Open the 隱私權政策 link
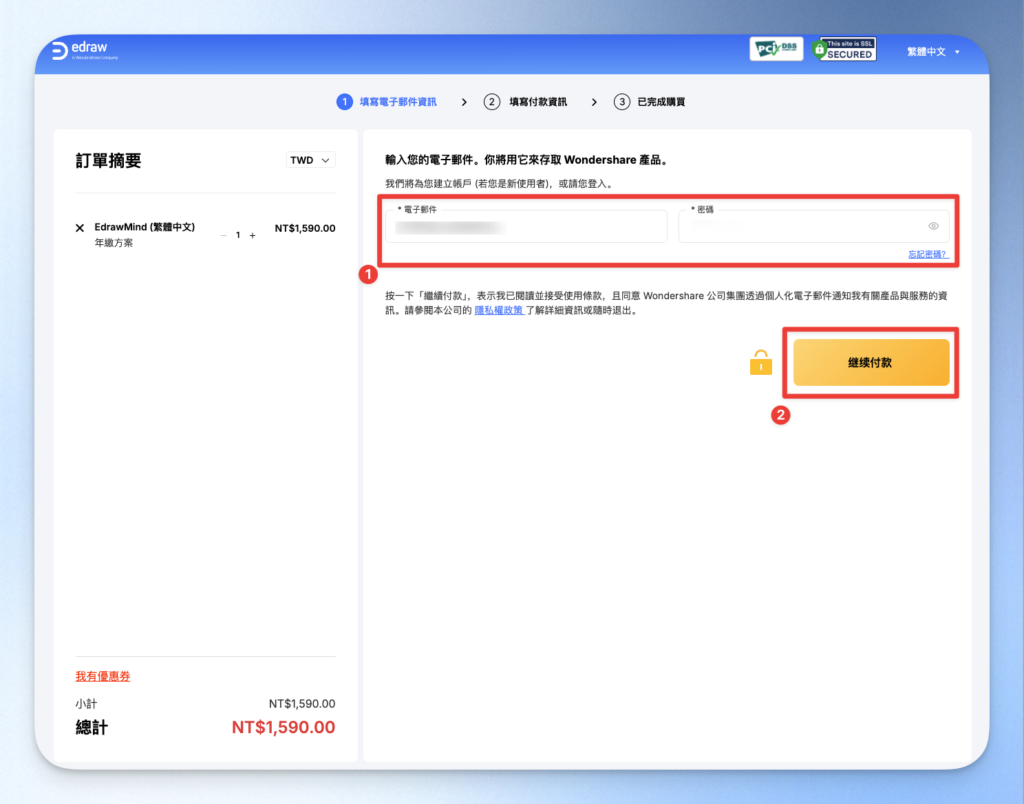The image size is (1024, 804). pyautogui.click(x=499, y=310)
